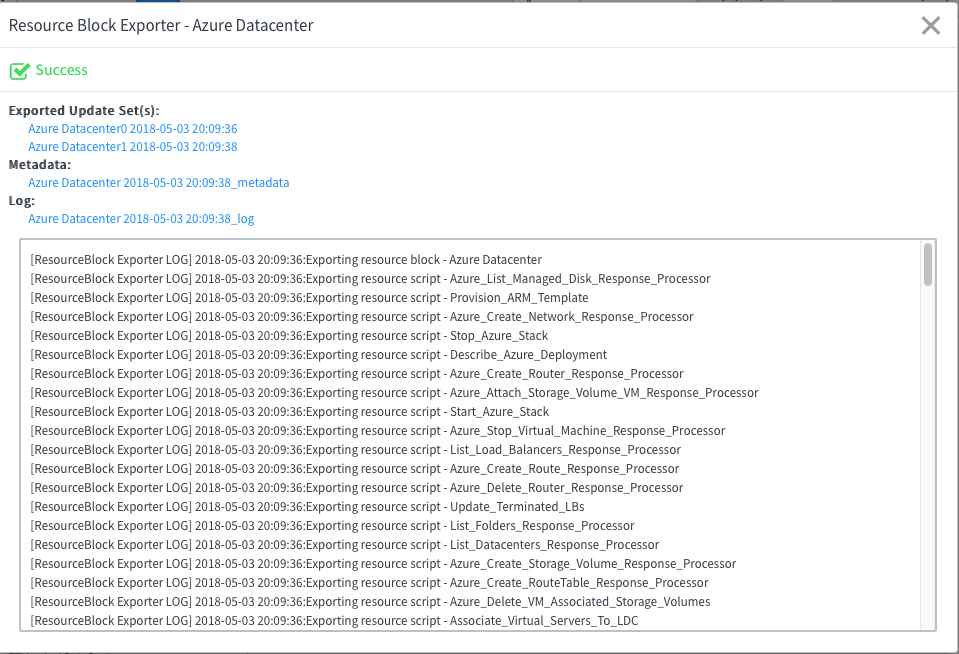Select log line Stop_Azure_Stack

289,336
